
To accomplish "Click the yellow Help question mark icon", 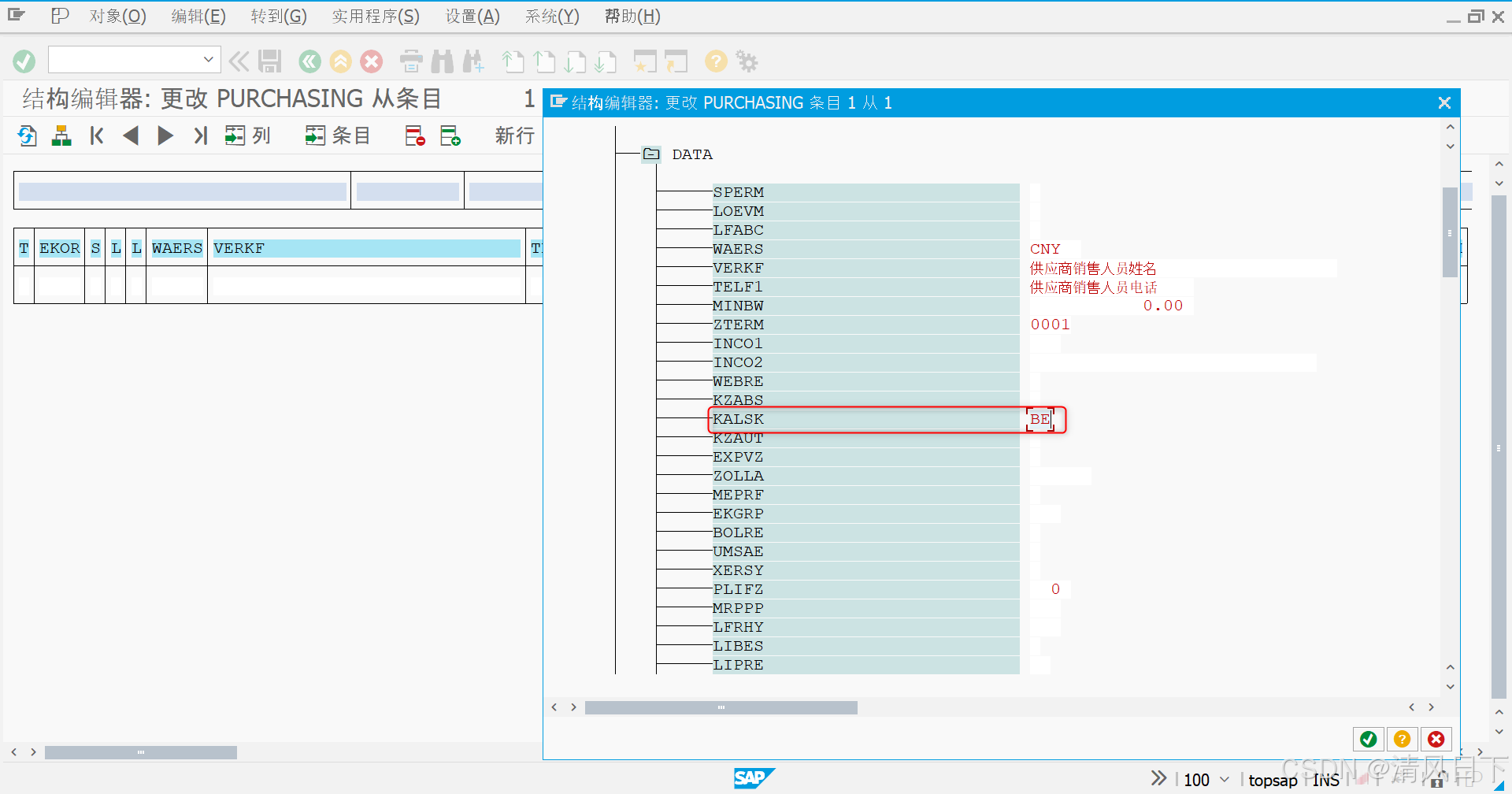I will 716,61.
